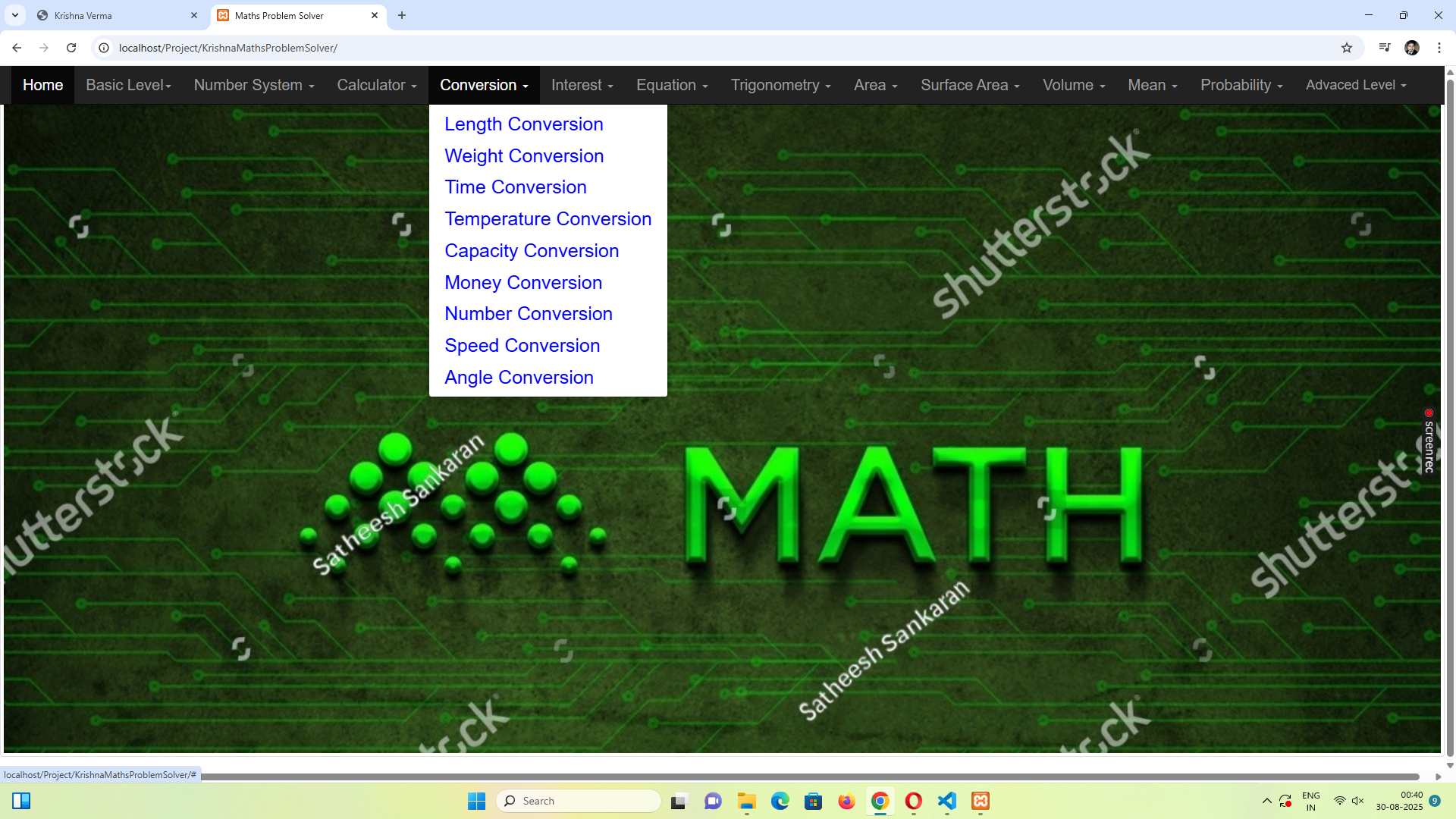The height and width of the screenshot is (819, 1456).
Task: Expand the Basic Level dropdown
Action: pos(128,85)
